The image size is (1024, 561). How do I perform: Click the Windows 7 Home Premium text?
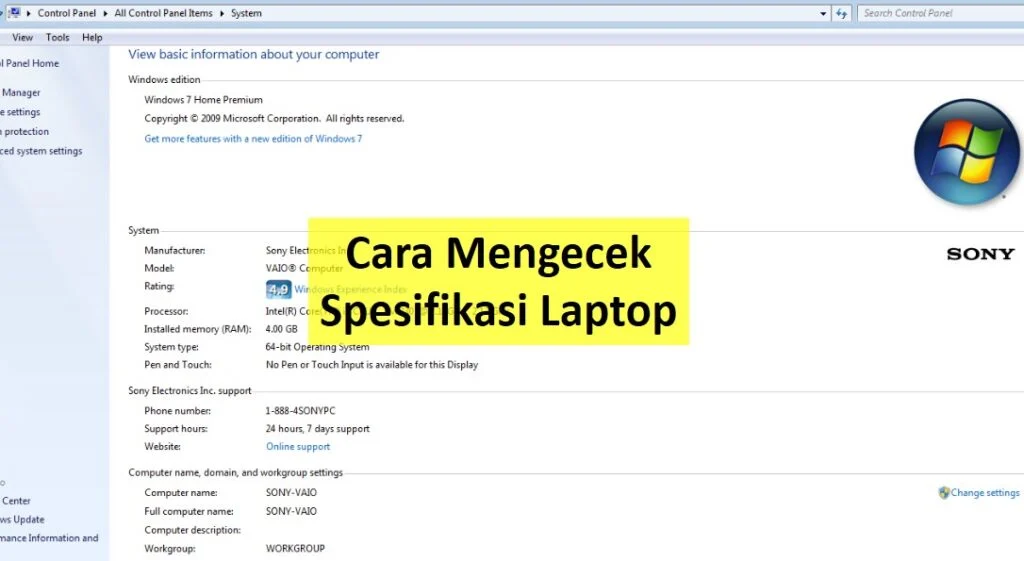[x=203, y=100]
